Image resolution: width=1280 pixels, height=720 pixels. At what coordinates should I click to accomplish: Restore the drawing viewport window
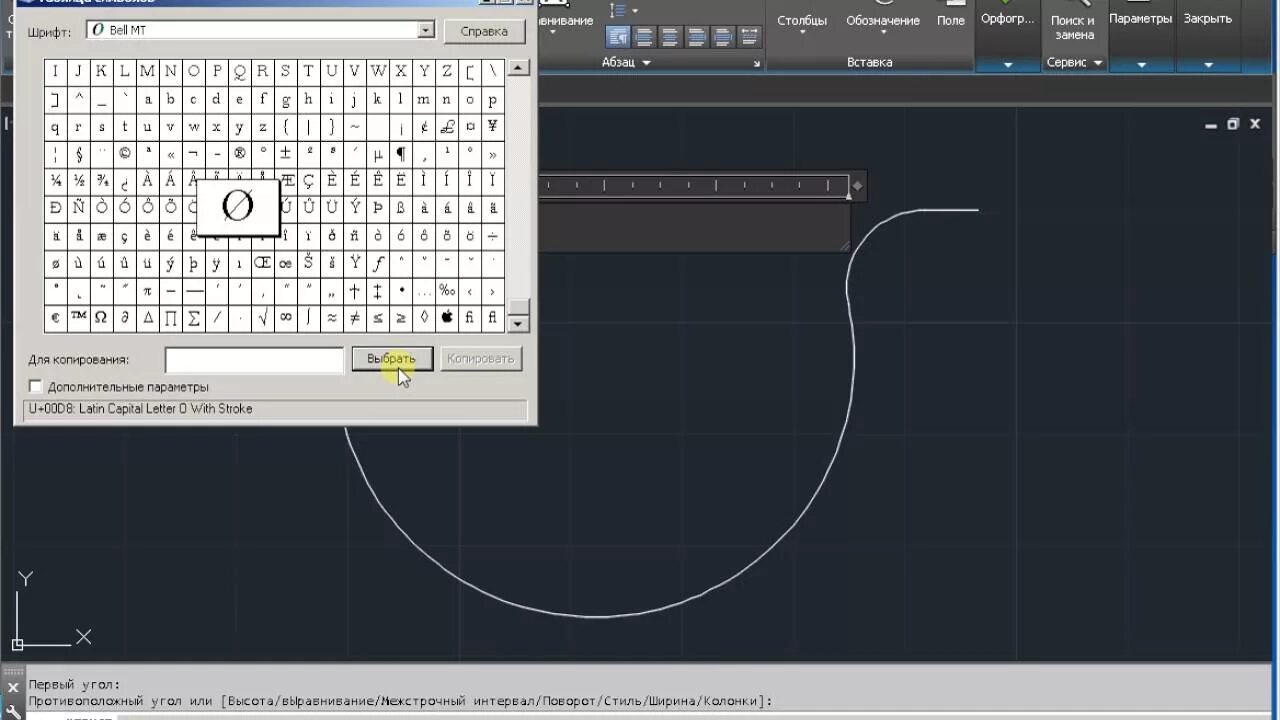tap(1233, 124)
